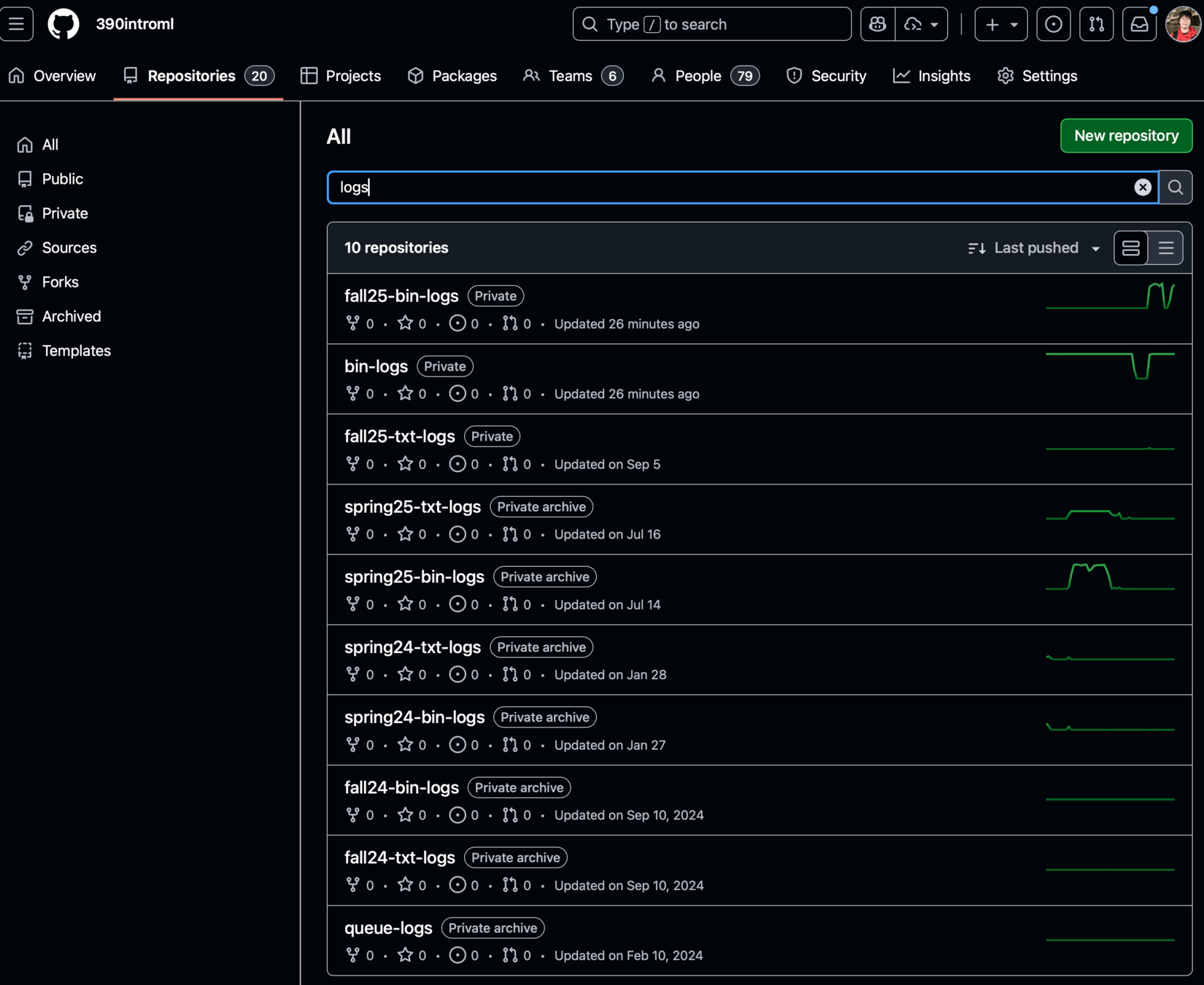Click the issues icon in the spring24-bin-logs row
1204x985 pixels.
[x=458, y=744]
